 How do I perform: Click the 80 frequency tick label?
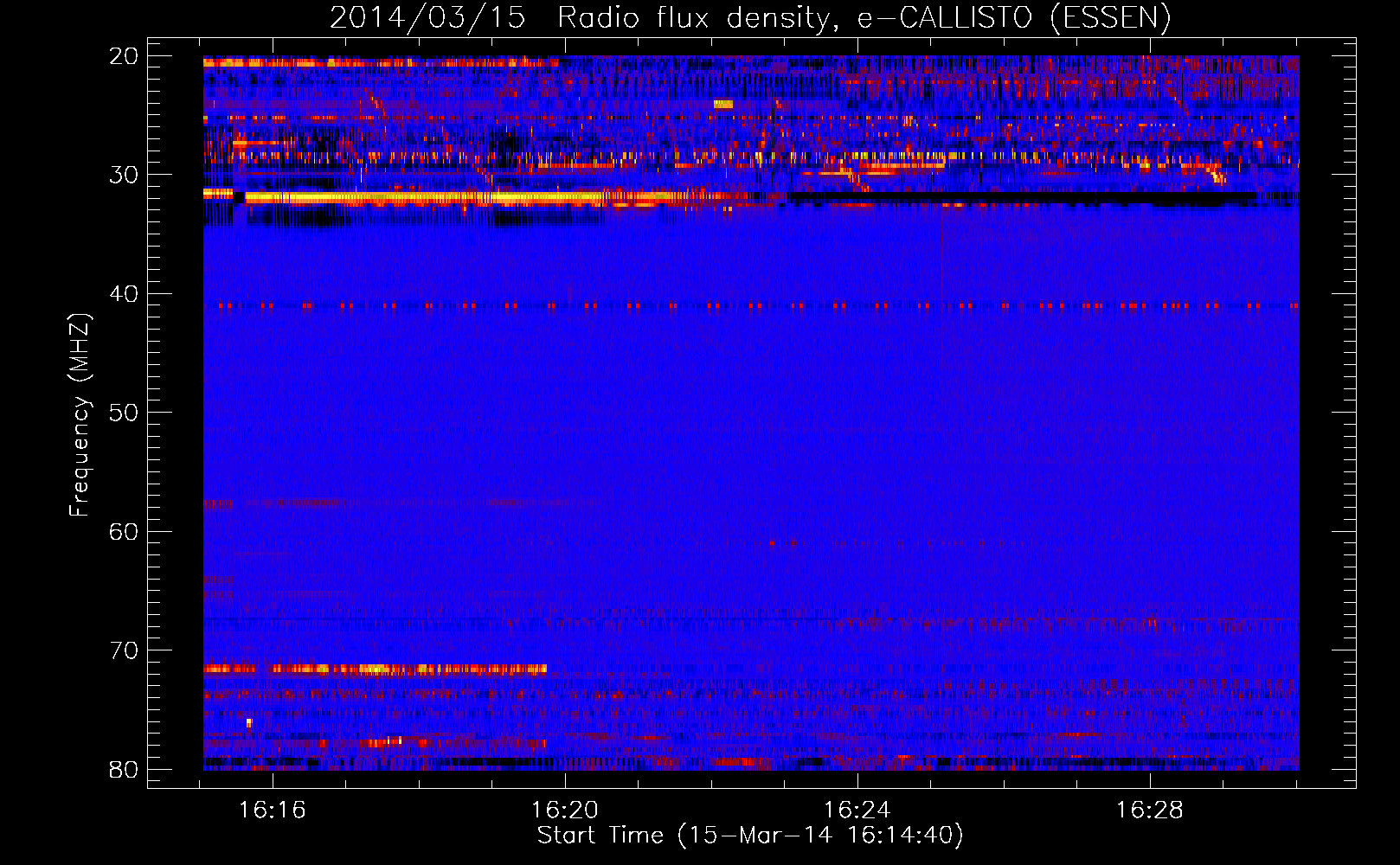(124, 770)
